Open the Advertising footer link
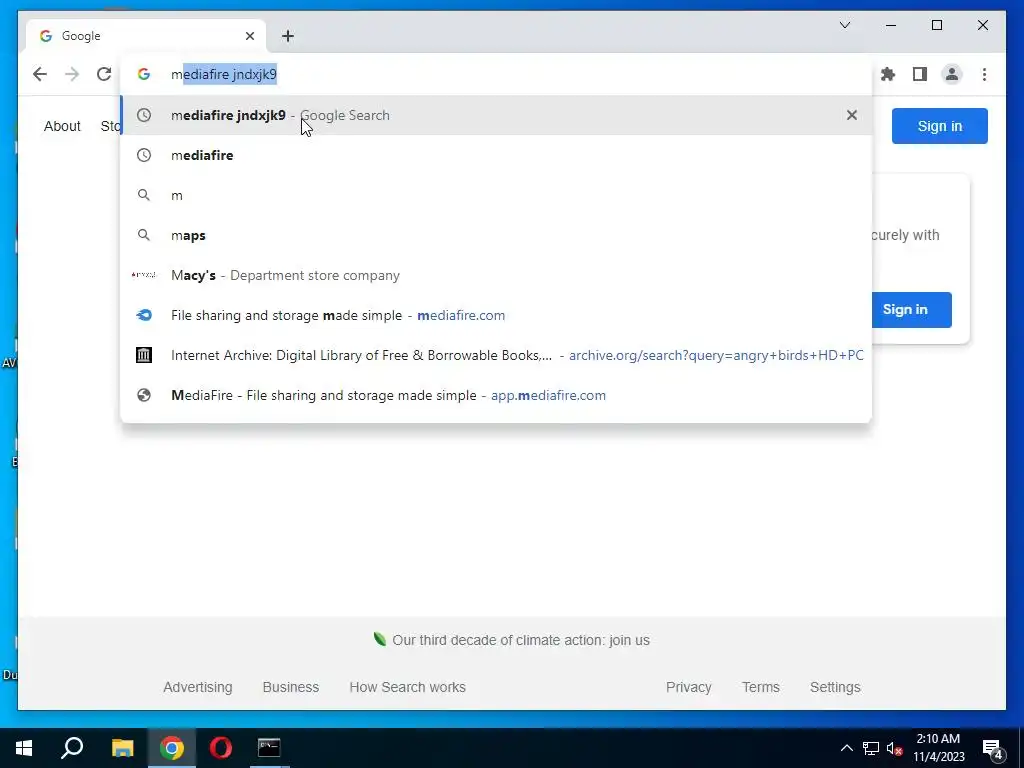This screenshot has width=1024, height=768. pos(198,687)
